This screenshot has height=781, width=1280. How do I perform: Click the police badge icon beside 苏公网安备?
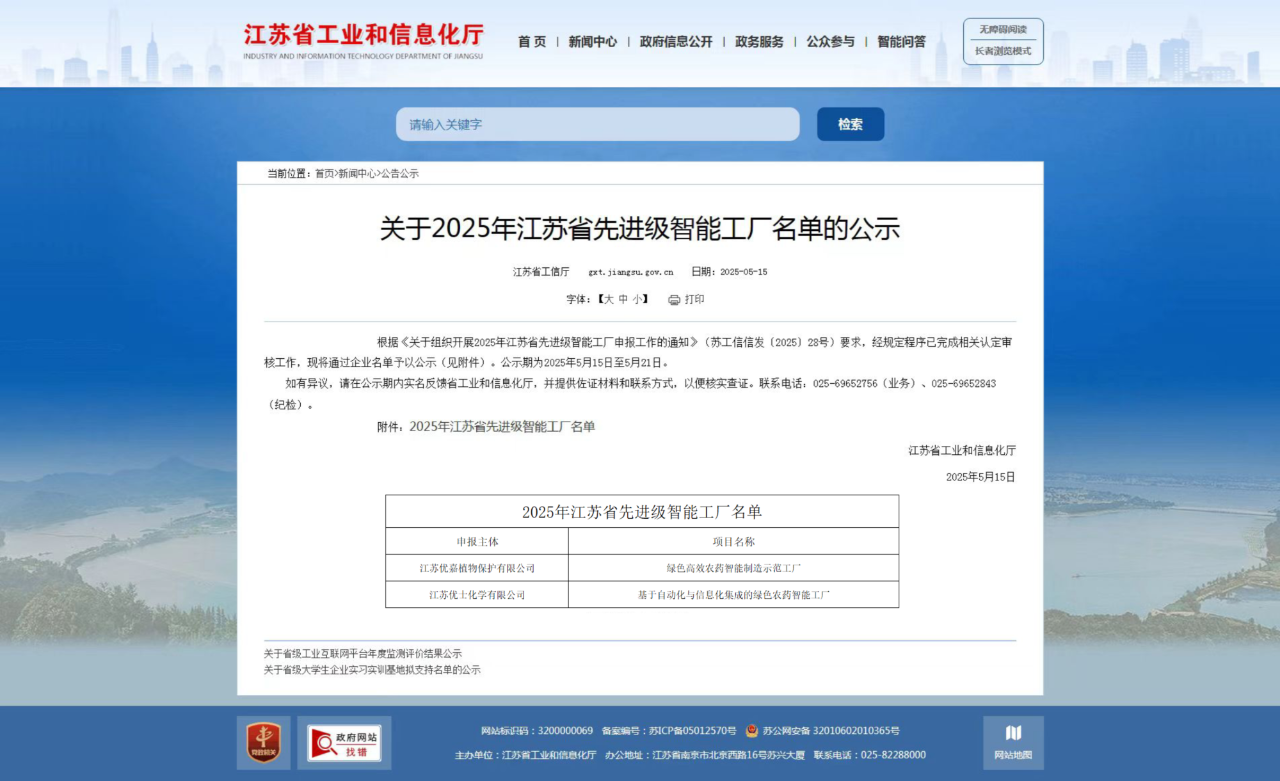click(x=752, y=731)
